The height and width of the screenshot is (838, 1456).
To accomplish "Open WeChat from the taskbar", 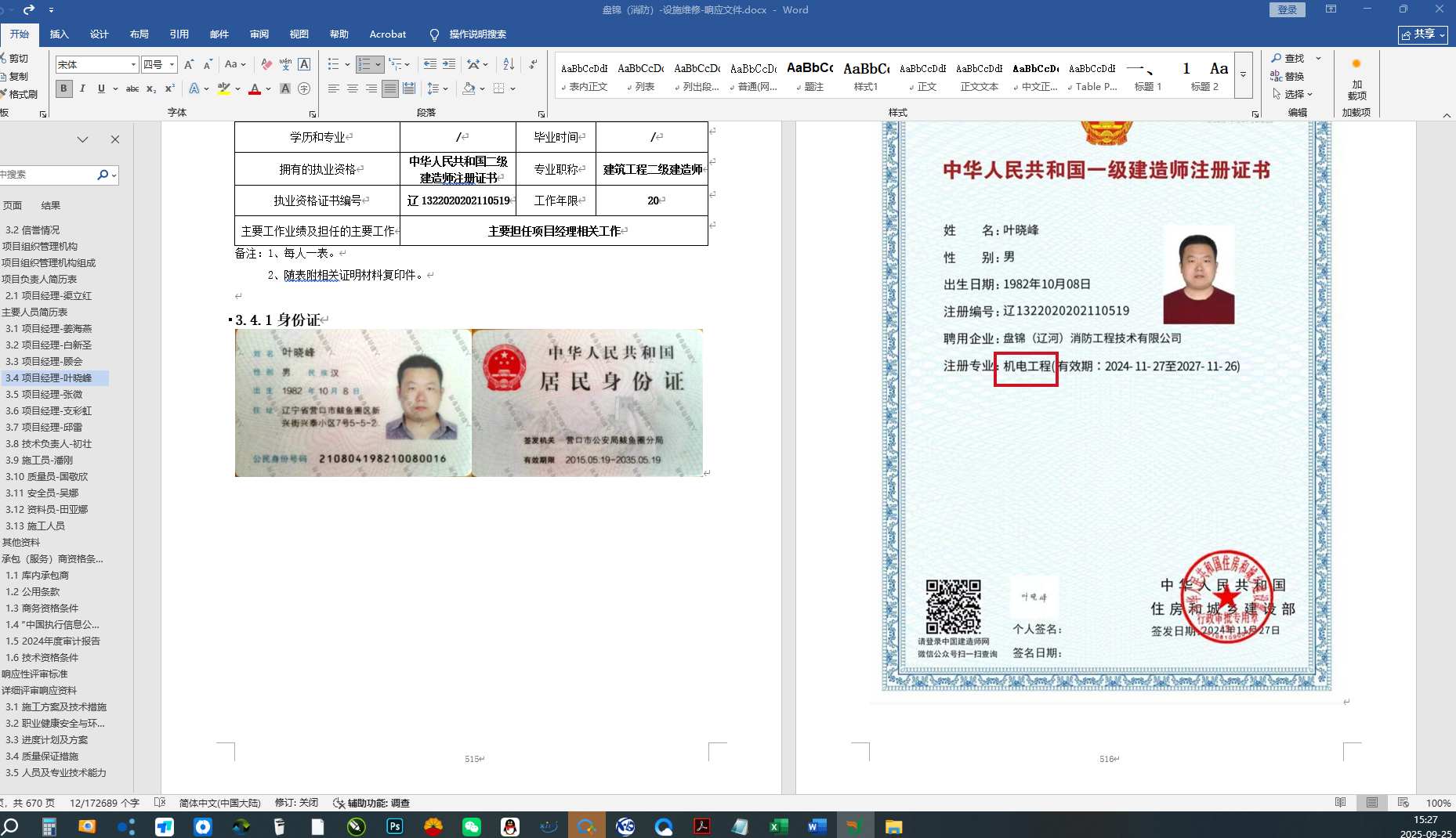I will pyautogui.click(x=472, y=826).
